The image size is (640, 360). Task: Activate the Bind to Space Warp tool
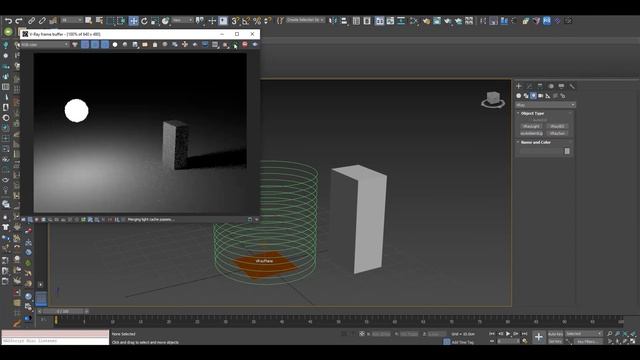[x=53, y=20]
